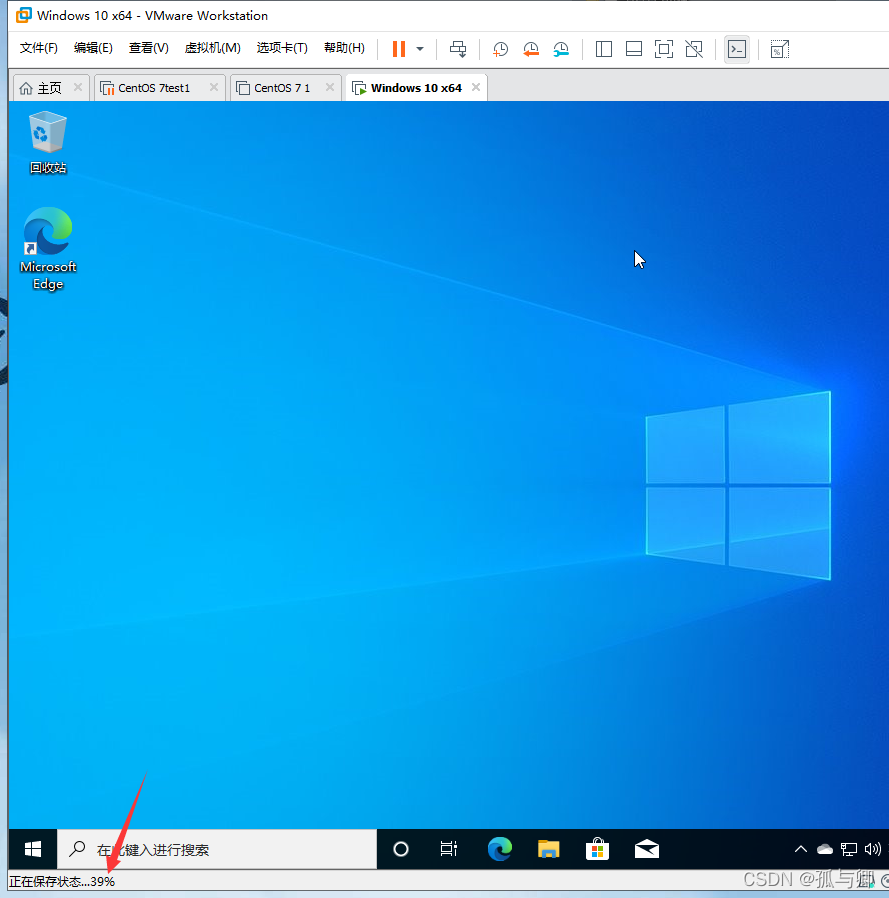Open the 文件(F) menu

tap(38, 48)
